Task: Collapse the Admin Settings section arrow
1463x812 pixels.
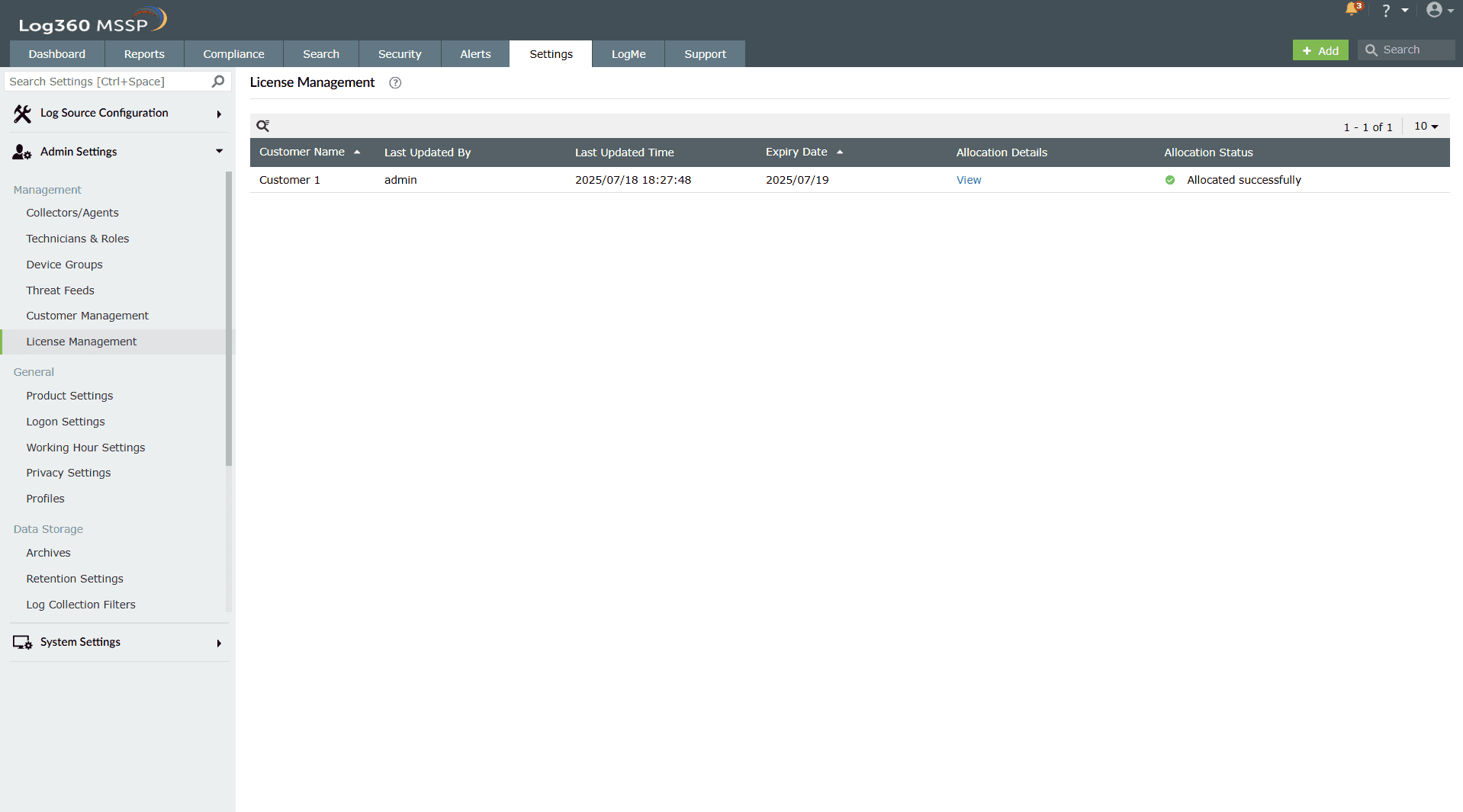Action: (220, 151)
